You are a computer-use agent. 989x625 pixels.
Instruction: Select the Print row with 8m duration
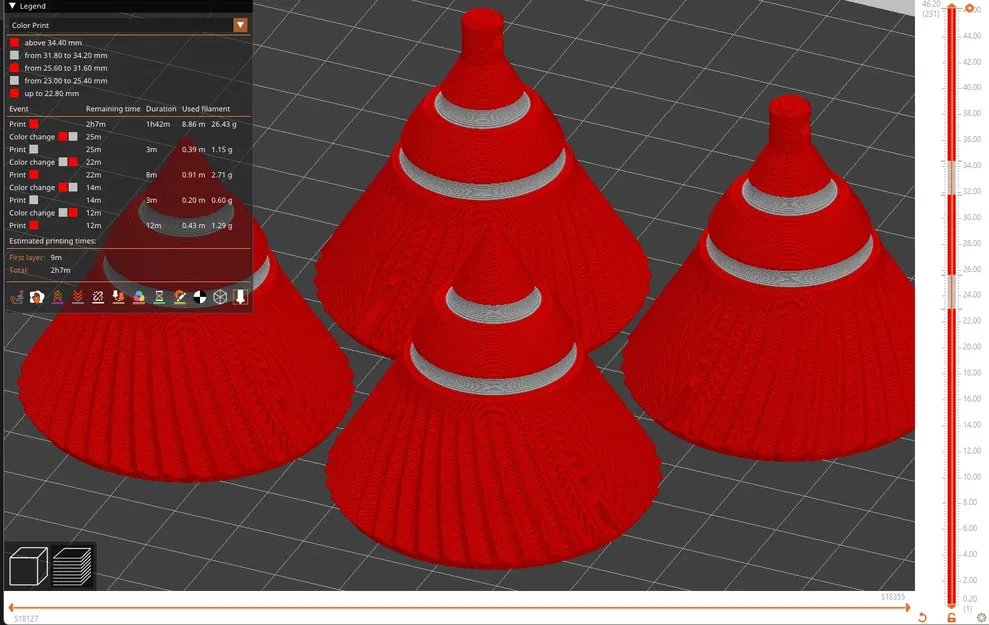click(129, 175)
